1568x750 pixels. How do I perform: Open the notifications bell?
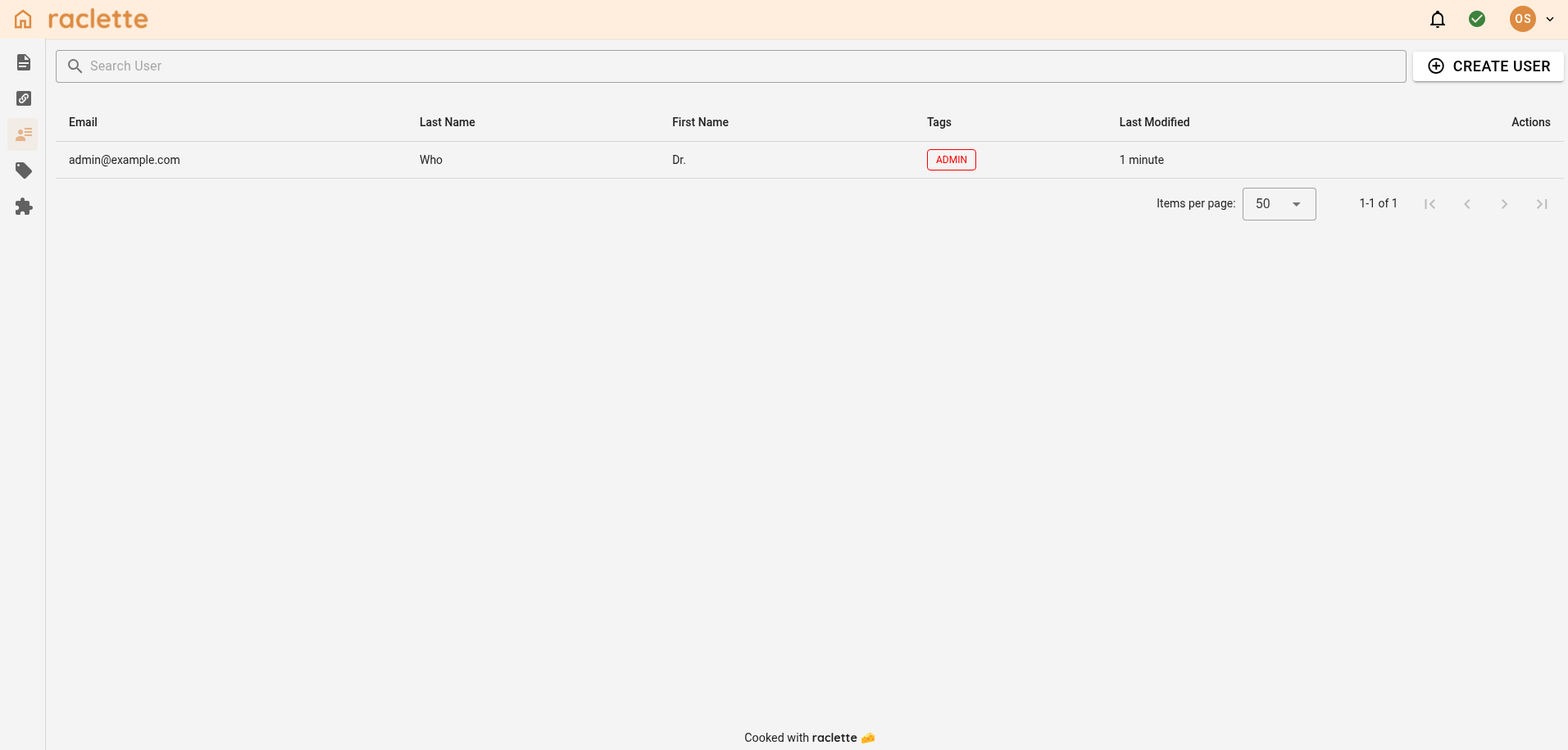click(x=1437, y=19)
